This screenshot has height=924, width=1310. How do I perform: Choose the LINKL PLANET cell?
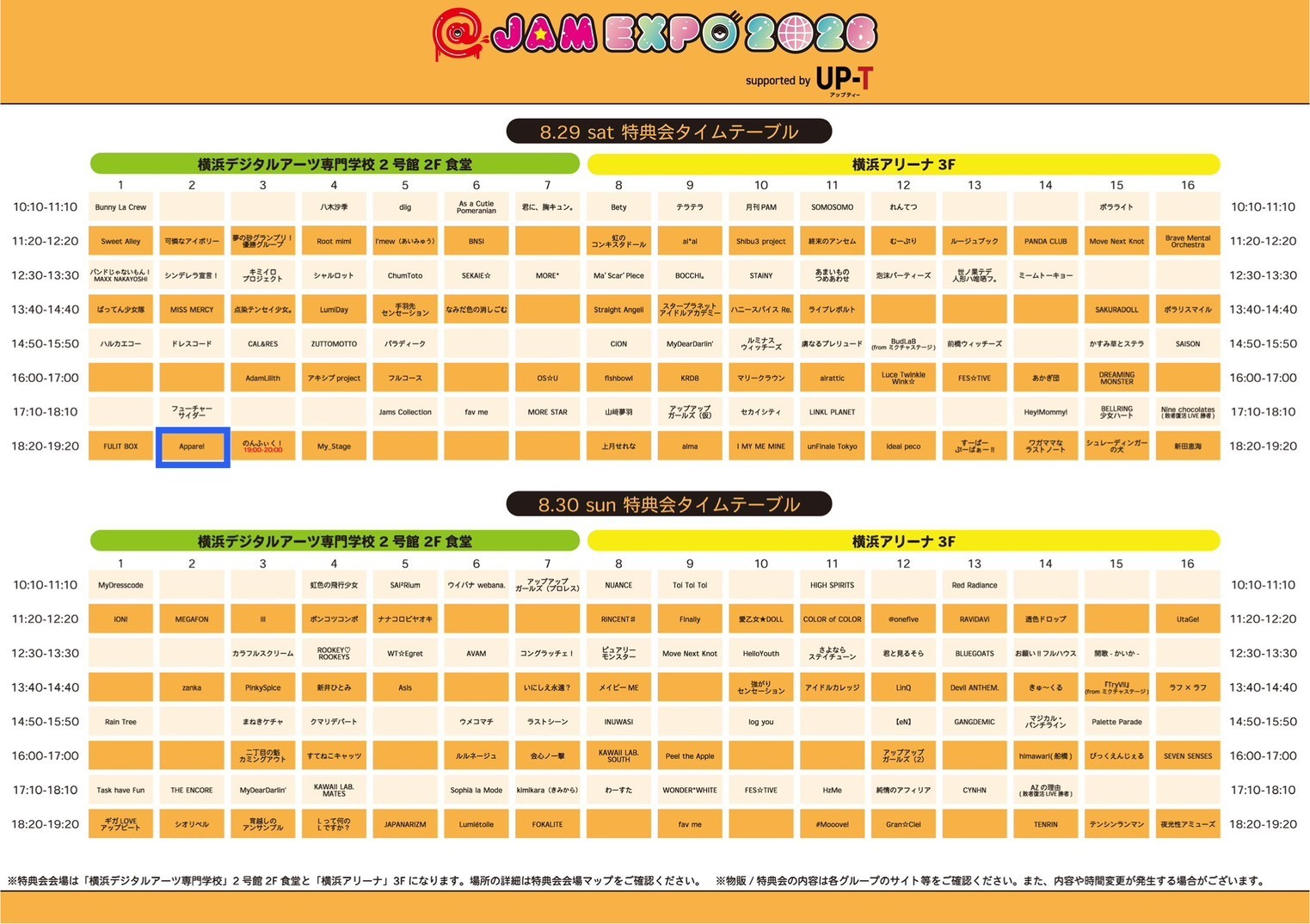point(833,412)
